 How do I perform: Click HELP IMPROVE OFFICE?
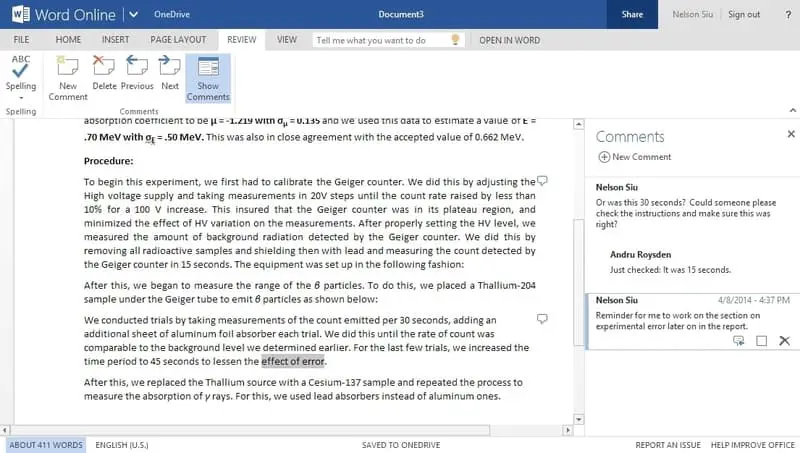pyautogui.click(x=753, y=445)
